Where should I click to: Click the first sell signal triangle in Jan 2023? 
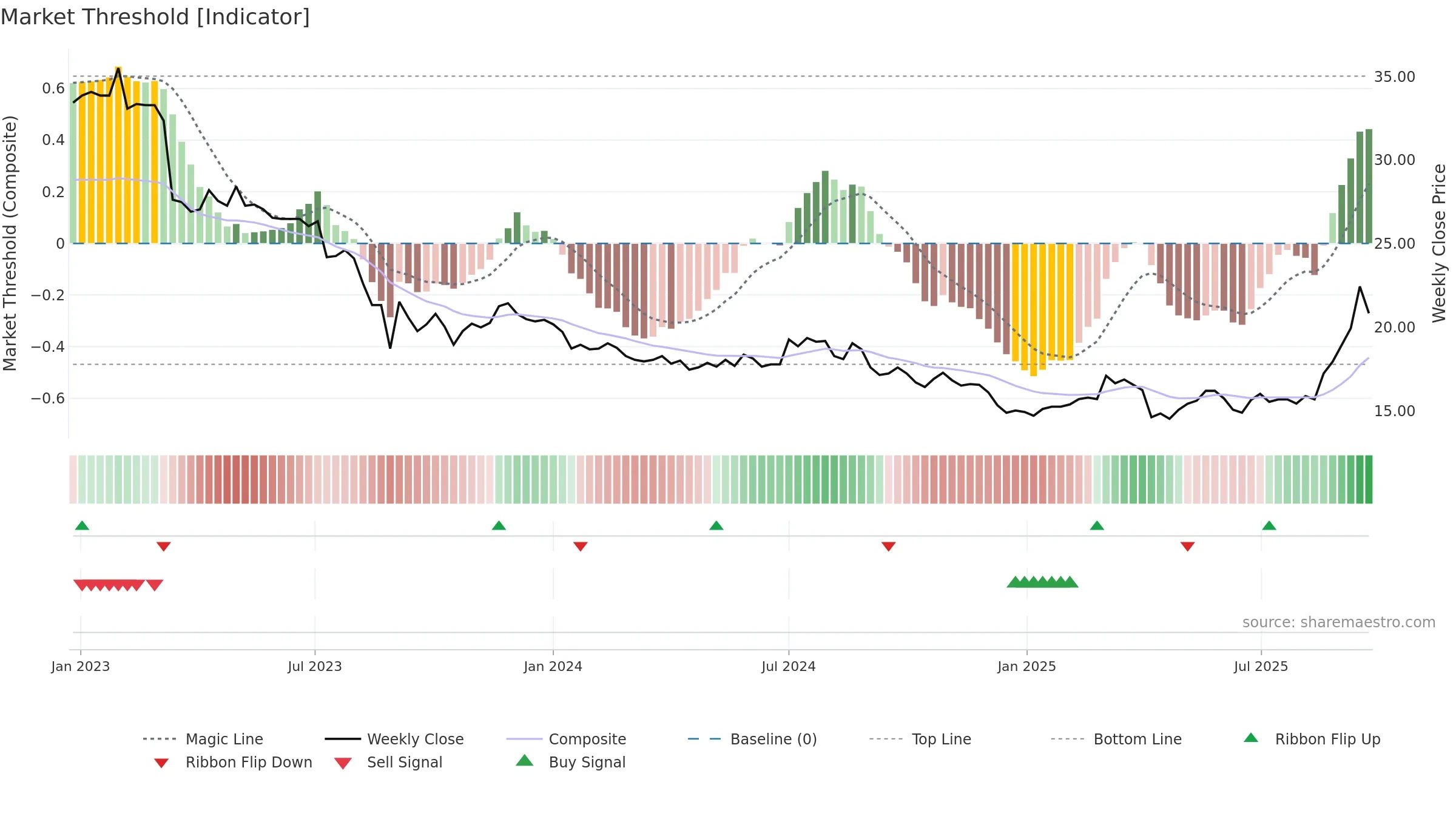[81, 585]
